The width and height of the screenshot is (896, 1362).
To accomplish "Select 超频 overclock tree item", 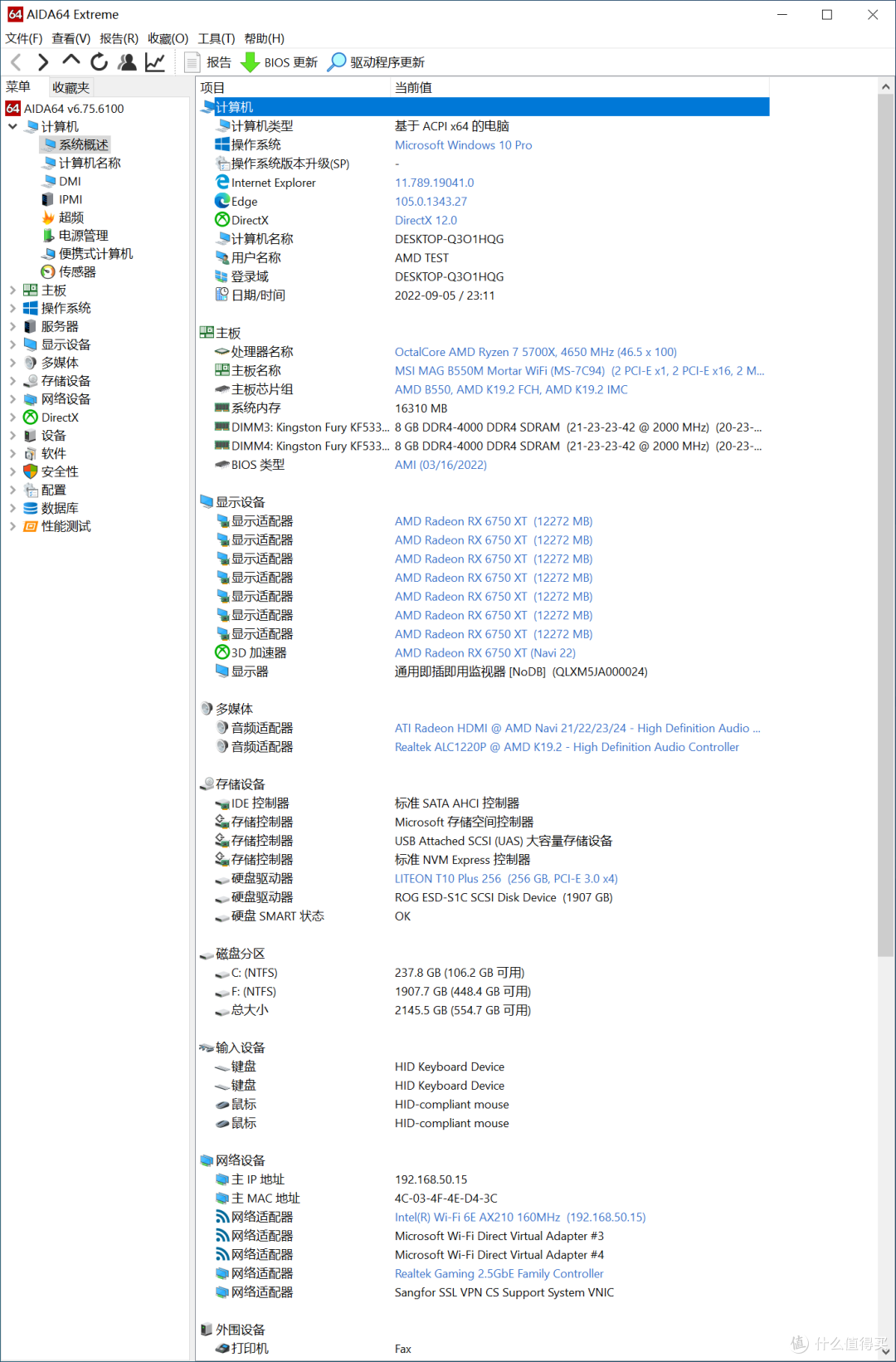I will click(63, 217).
